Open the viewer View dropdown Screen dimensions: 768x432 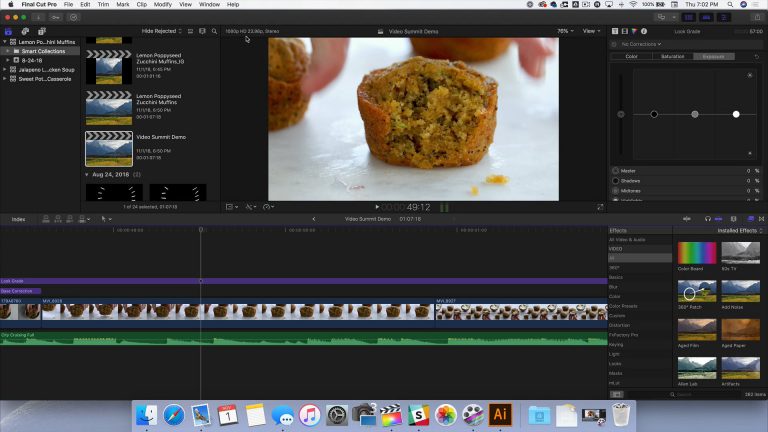click(x=591, y=31)
